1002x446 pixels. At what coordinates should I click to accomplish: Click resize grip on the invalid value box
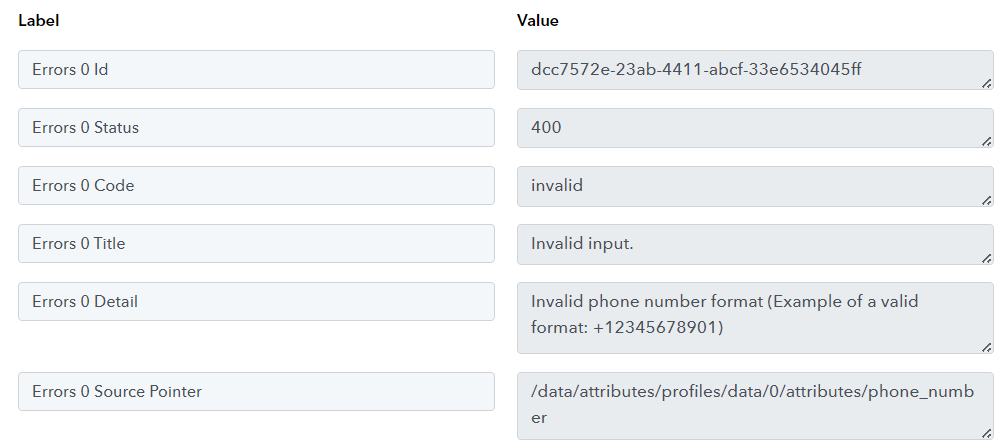click(x=987, y=200)
